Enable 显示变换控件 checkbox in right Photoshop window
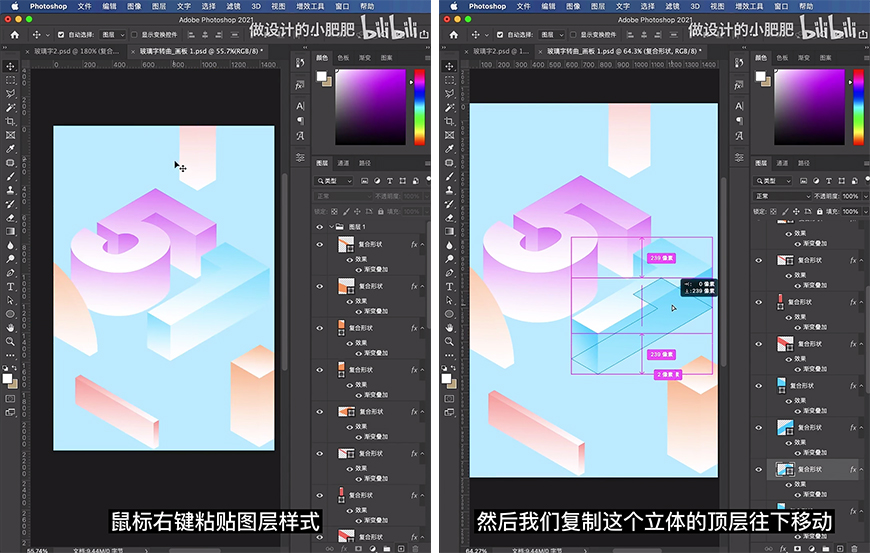This screenshot has width=870, height=553. [x=573, y=34]
